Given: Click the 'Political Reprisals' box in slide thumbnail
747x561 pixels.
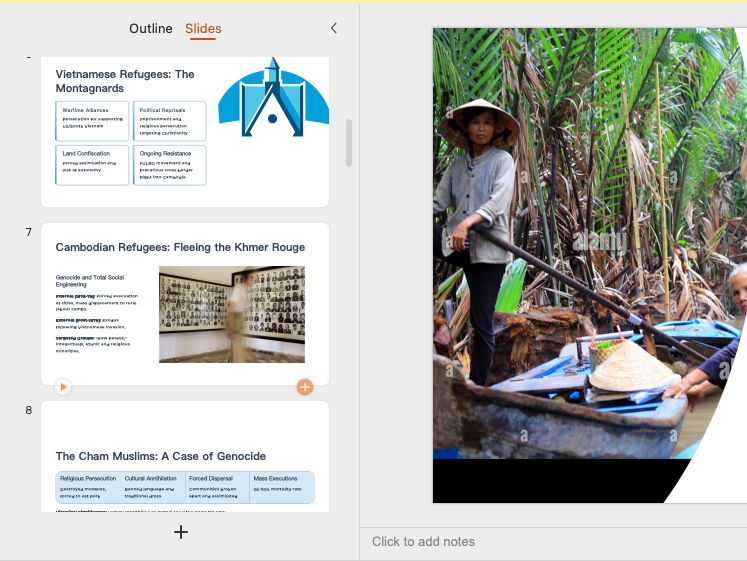Looking at the screenshot, I should pos(170,121).
